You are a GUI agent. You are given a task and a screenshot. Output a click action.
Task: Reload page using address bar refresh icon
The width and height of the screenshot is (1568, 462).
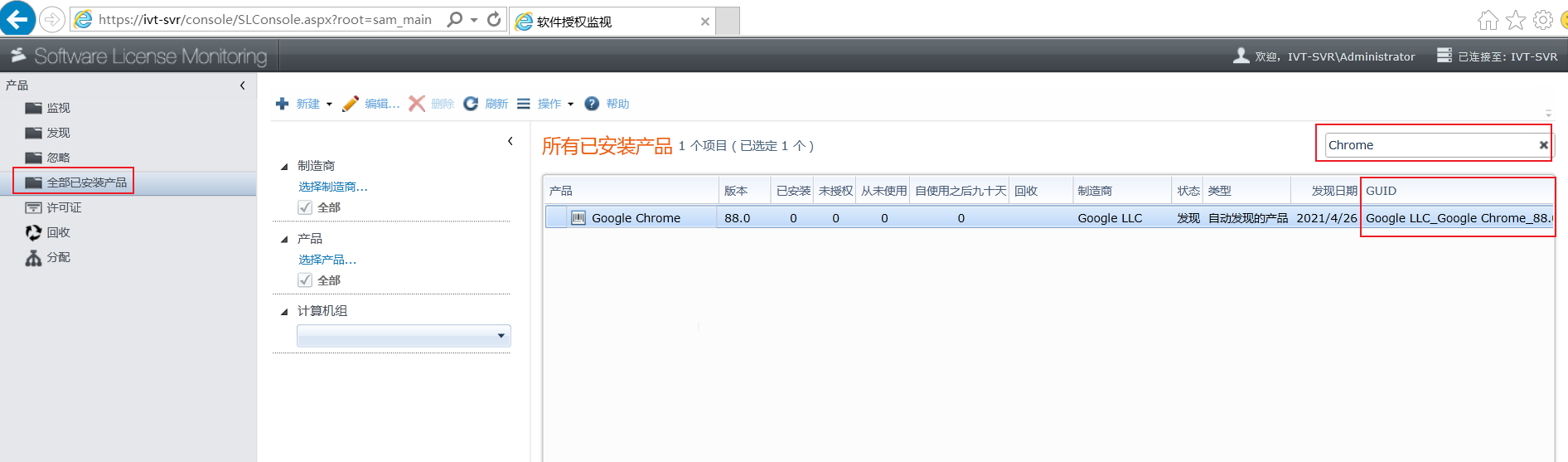tap(494, 19)
